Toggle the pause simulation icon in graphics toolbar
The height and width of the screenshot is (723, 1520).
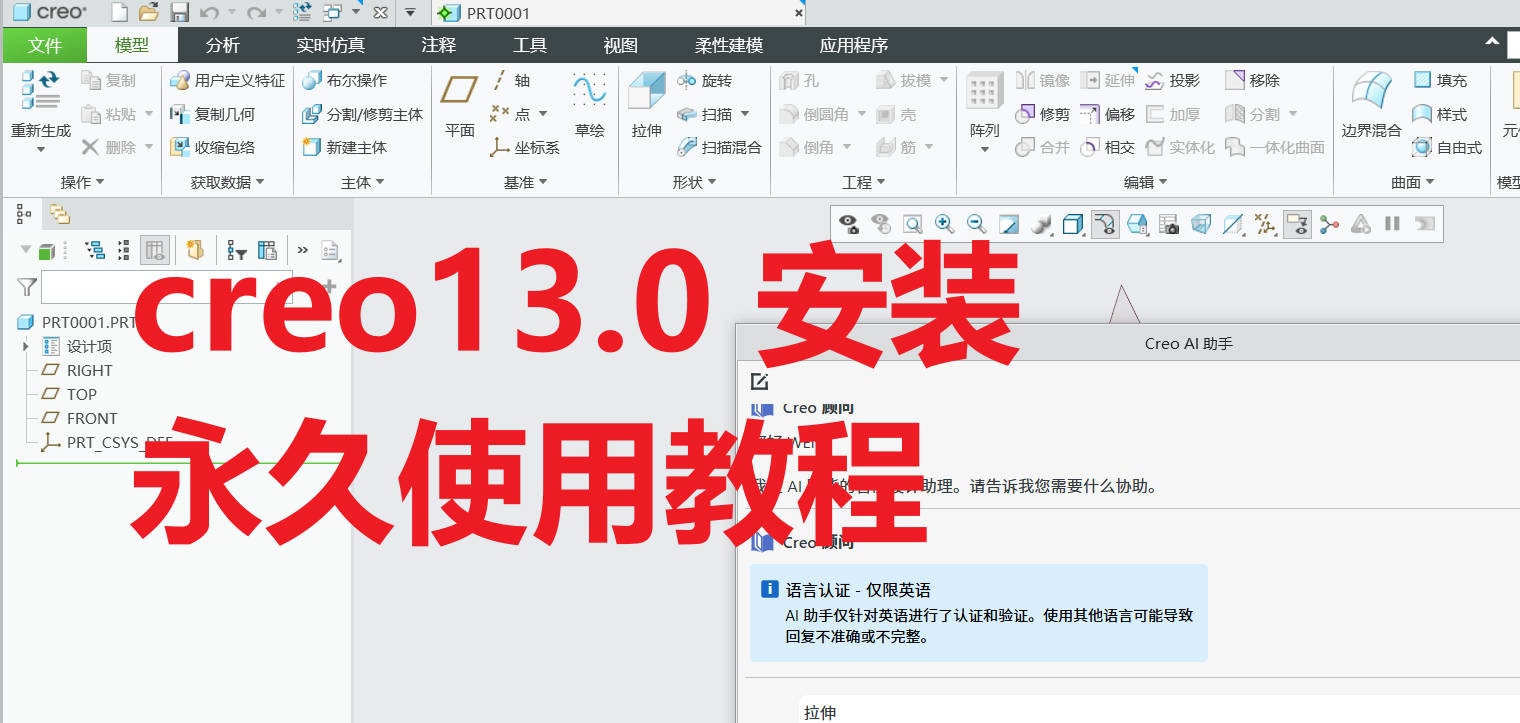(1392, 224)
